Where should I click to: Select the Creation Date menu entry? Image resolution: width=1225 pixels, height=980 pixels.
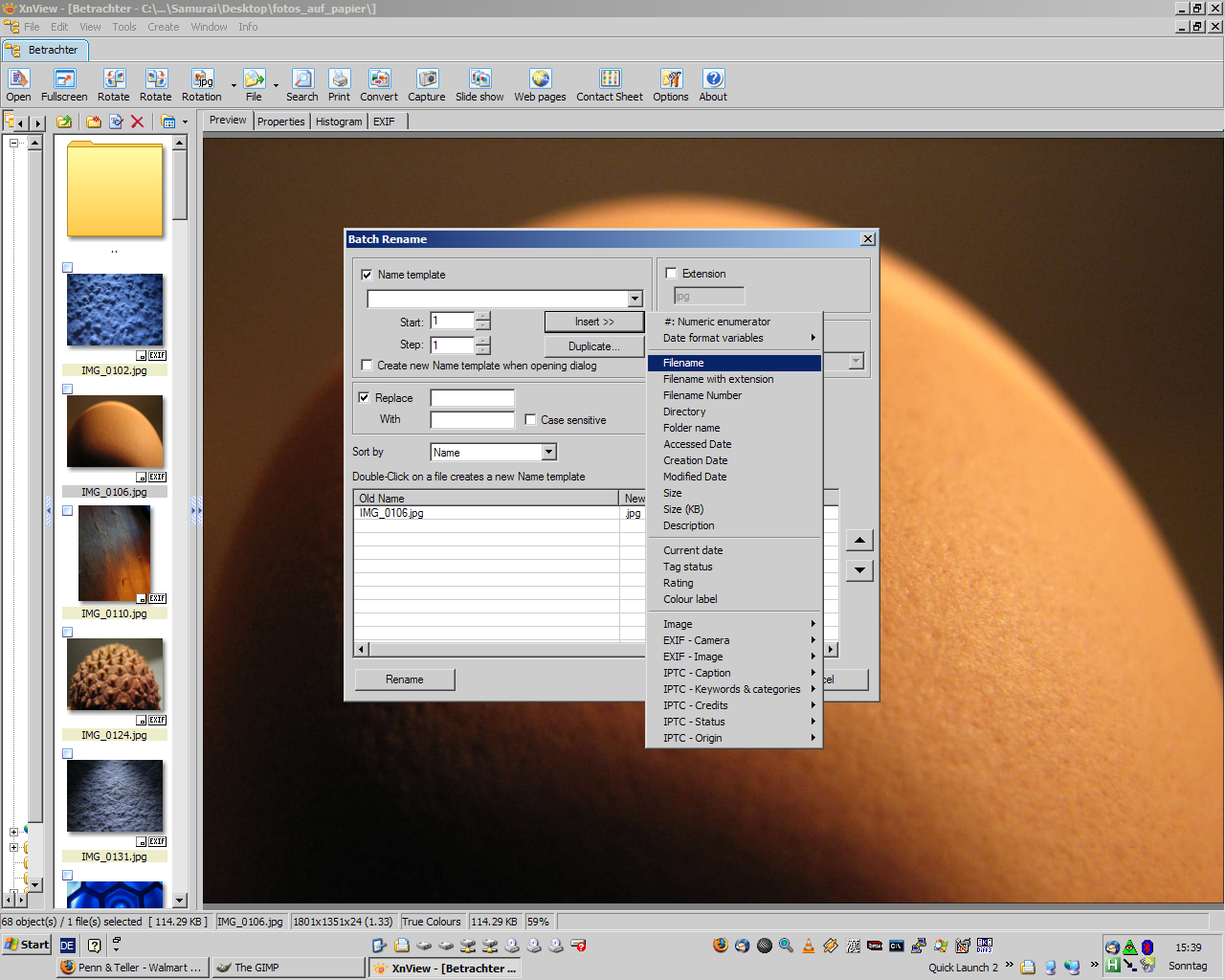[x=734, y=460]
